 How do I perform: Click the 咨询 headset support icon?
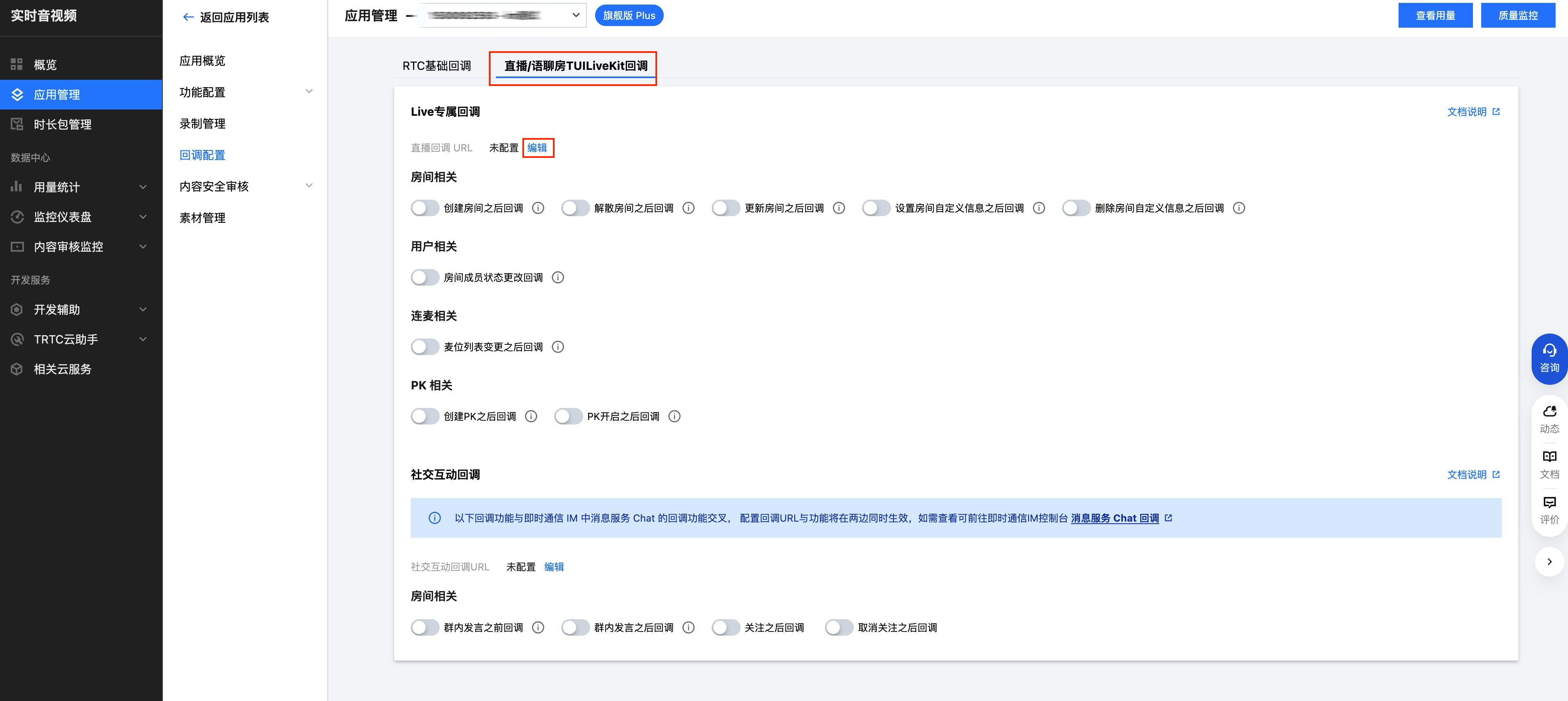click(x=1549, y=350)
